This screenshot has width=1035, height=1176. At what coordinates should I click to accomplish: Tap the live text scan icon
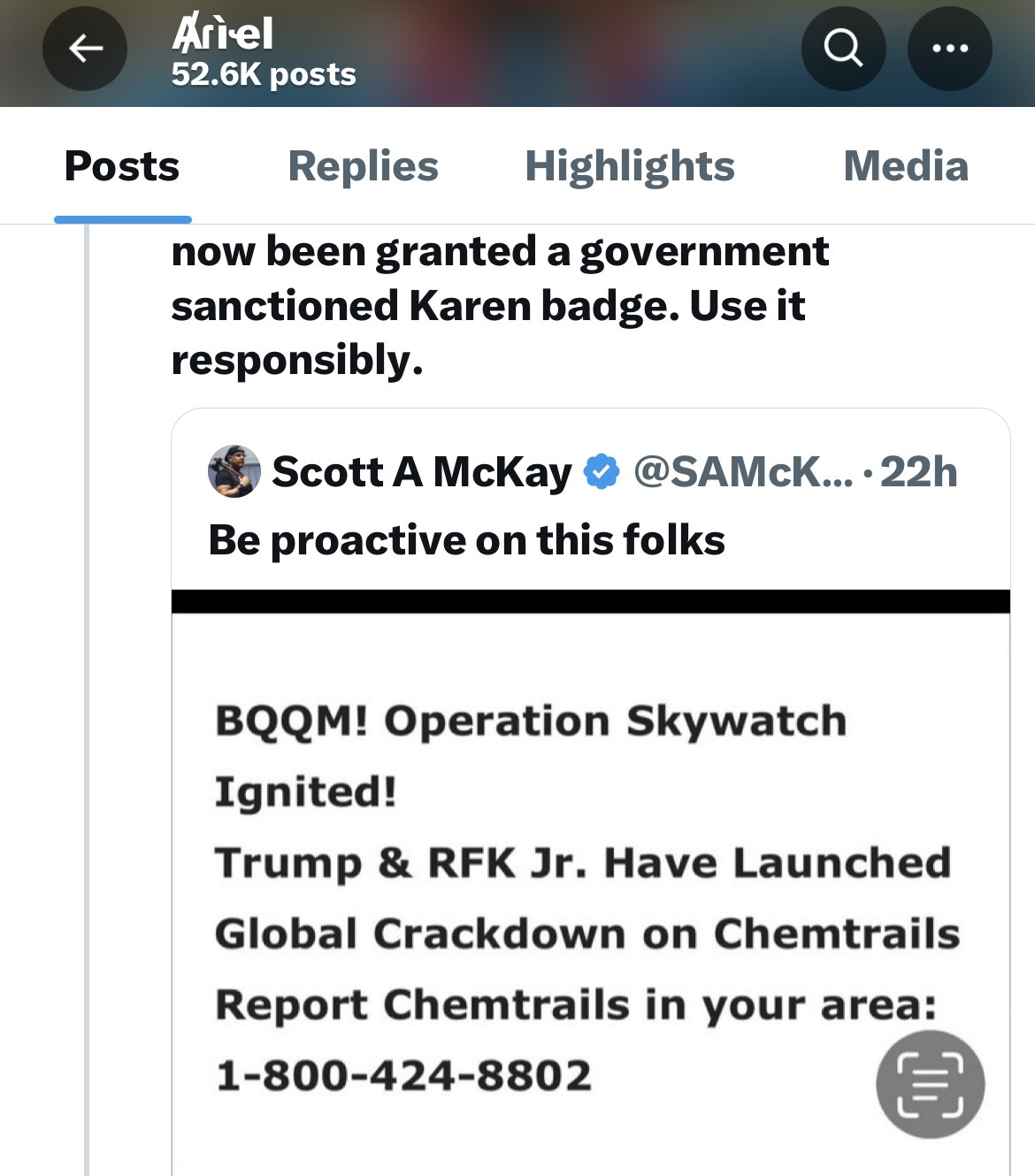[930, 1084]
